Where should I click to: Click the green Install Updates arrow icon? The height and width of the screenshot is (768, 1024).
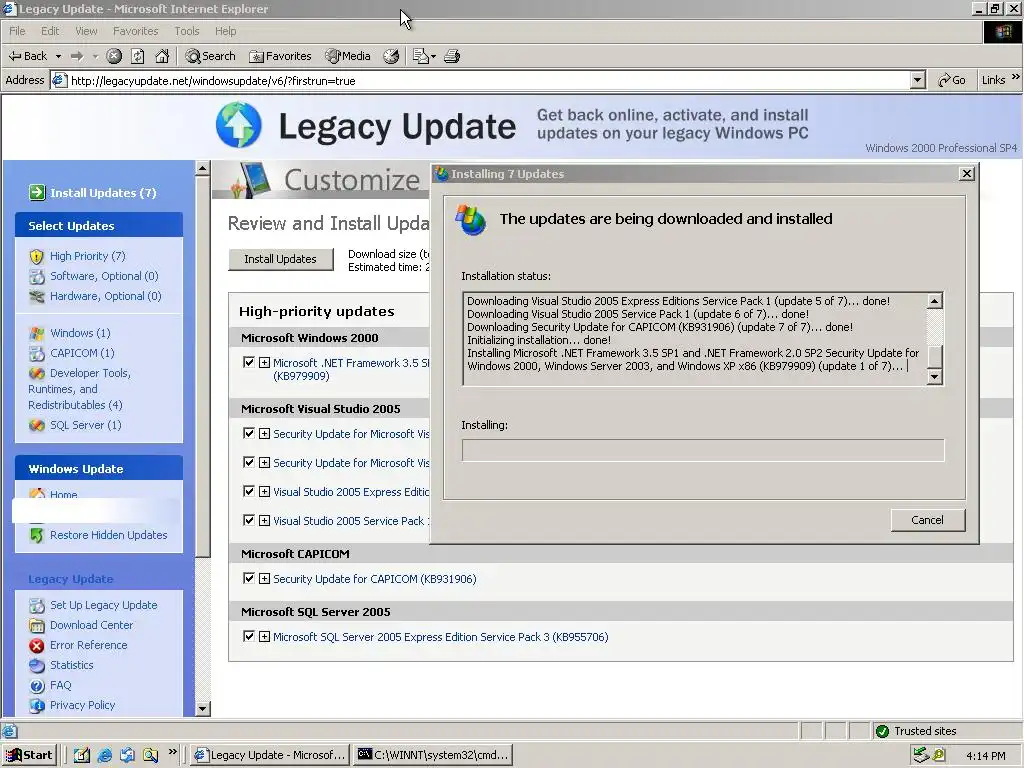pos(37,193)
